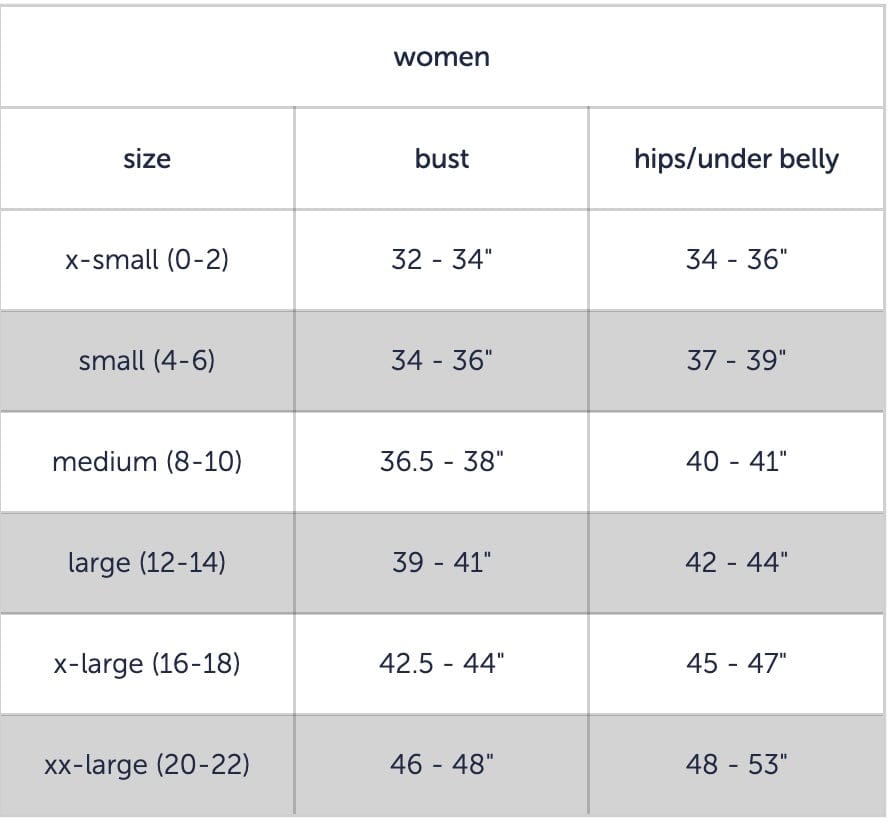Click the 45 - 47" hips measurement
The height and width of the screenshot is (836, 892).
[x=737, y=664]
